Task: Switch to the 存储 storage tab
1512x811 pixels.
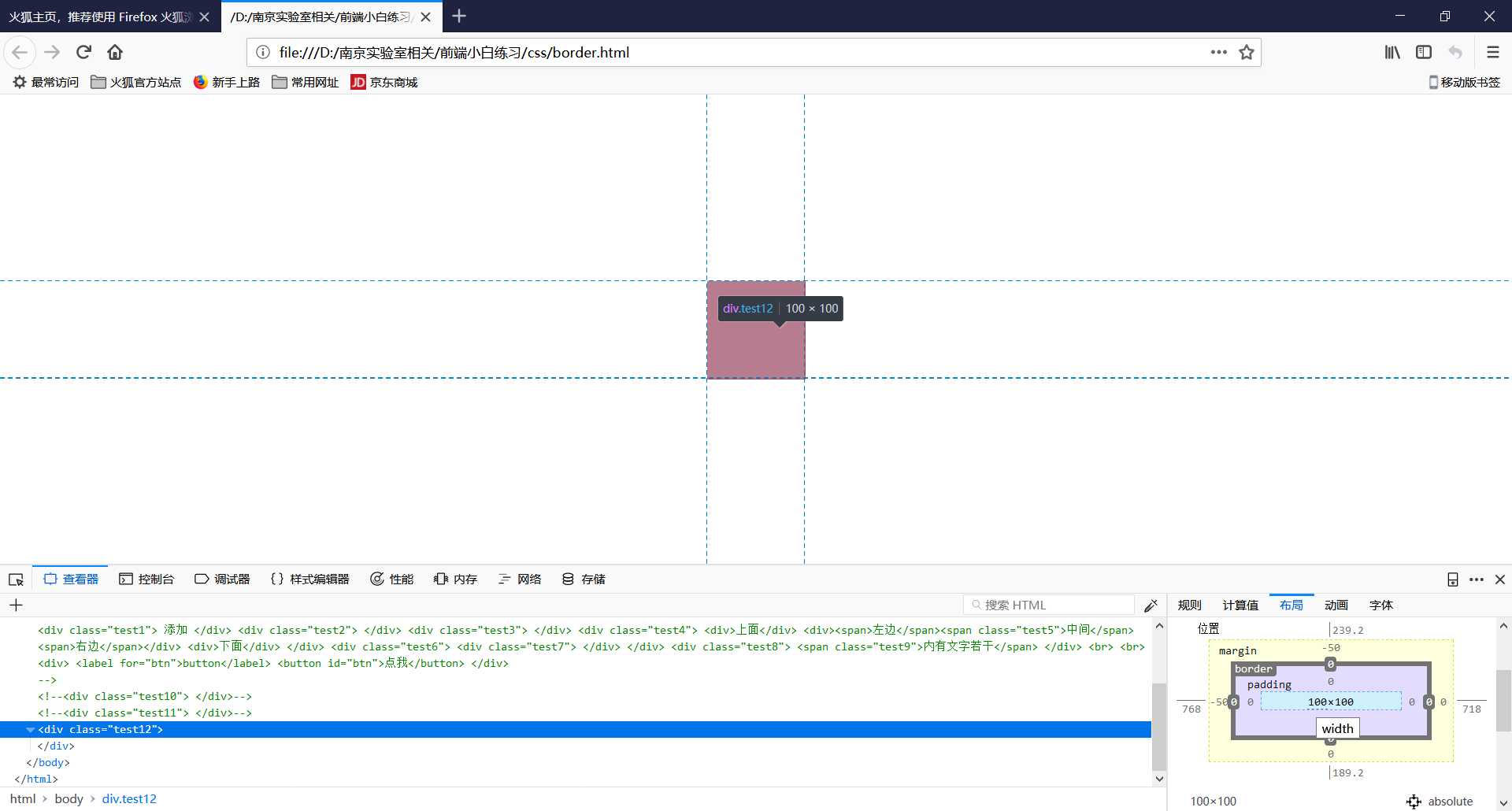Action: click(584, 579)
